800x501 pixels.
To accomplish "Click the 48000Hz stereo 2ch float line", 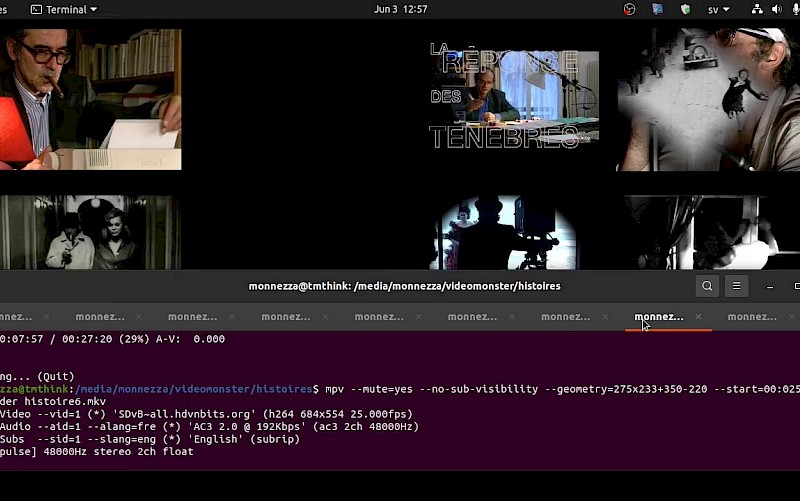I will tap(118, 452).
